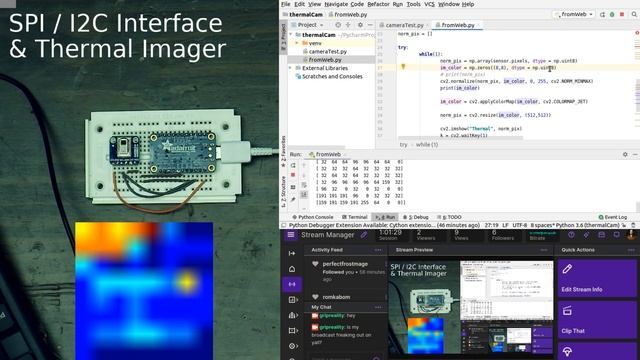Open the 6: TODO tool tab
The height and width of the screenshot is (360, 640).
(449, 217)
